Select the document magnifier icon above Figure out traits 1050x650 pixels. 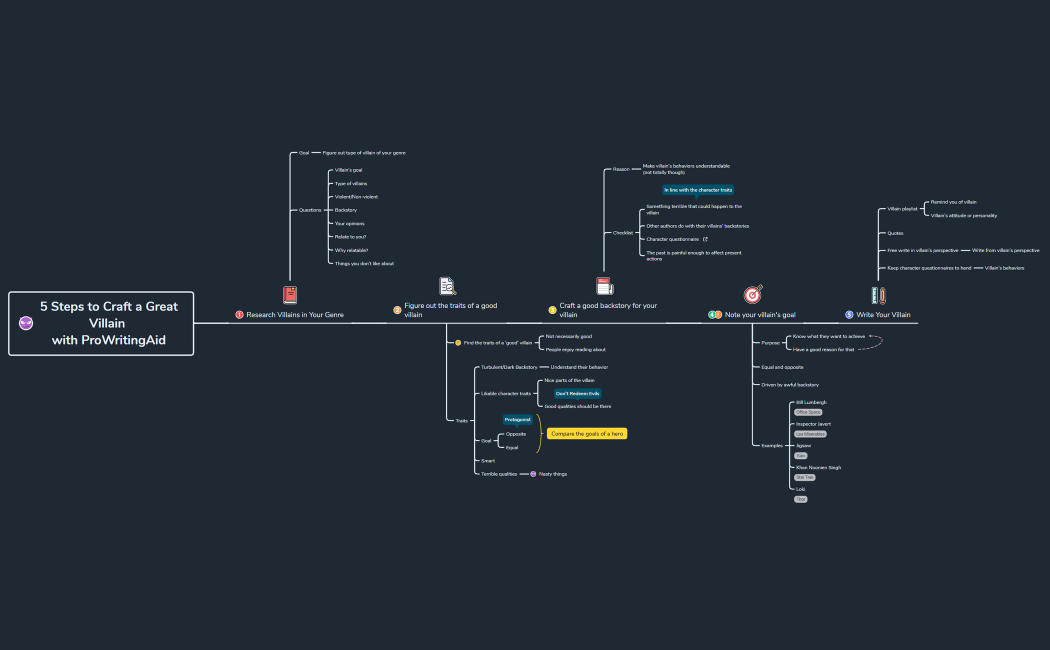447,286
